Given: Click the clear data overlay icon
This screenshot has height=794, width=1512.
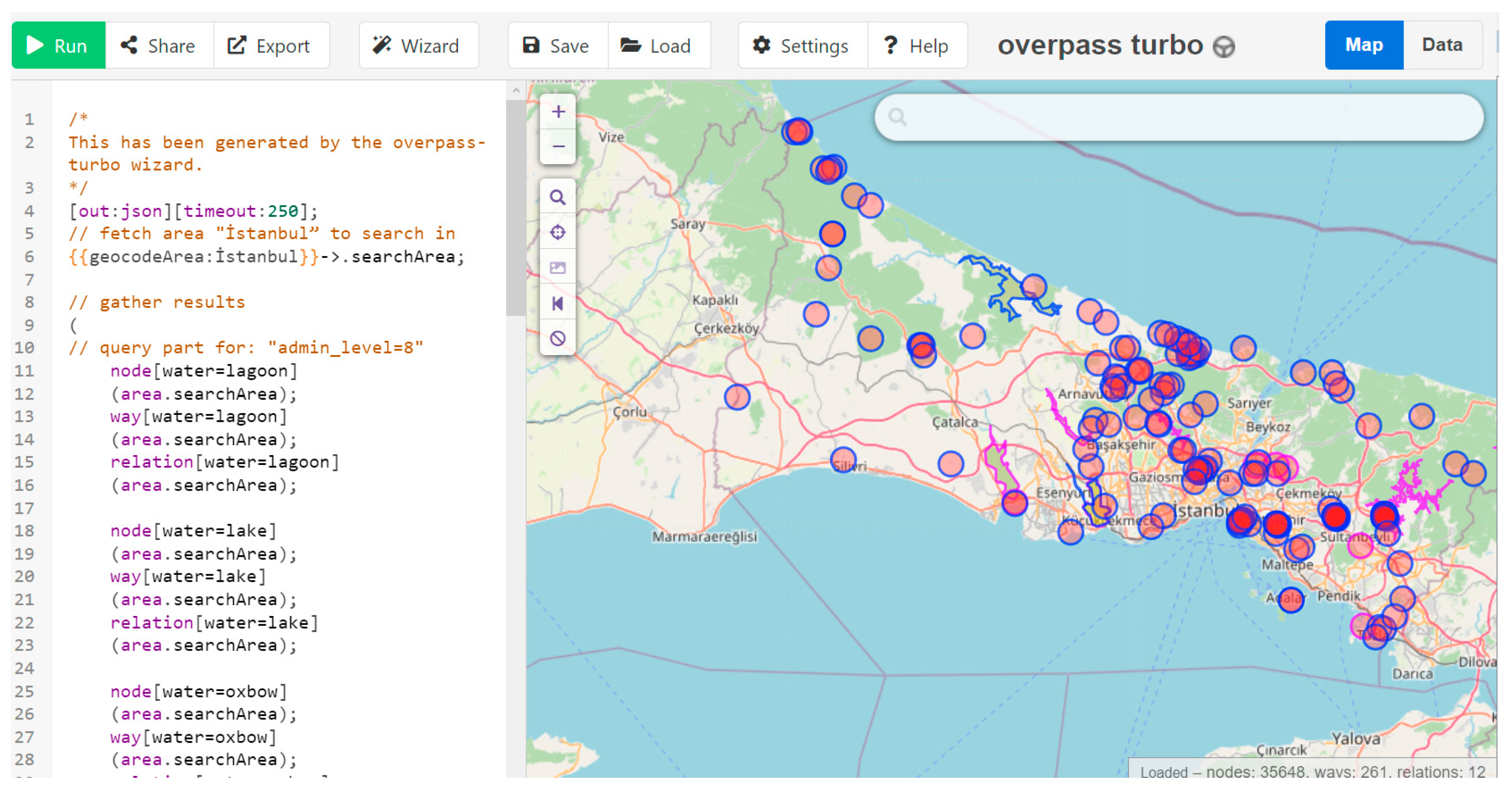Looking at the screenshot, I should point(557,338).
